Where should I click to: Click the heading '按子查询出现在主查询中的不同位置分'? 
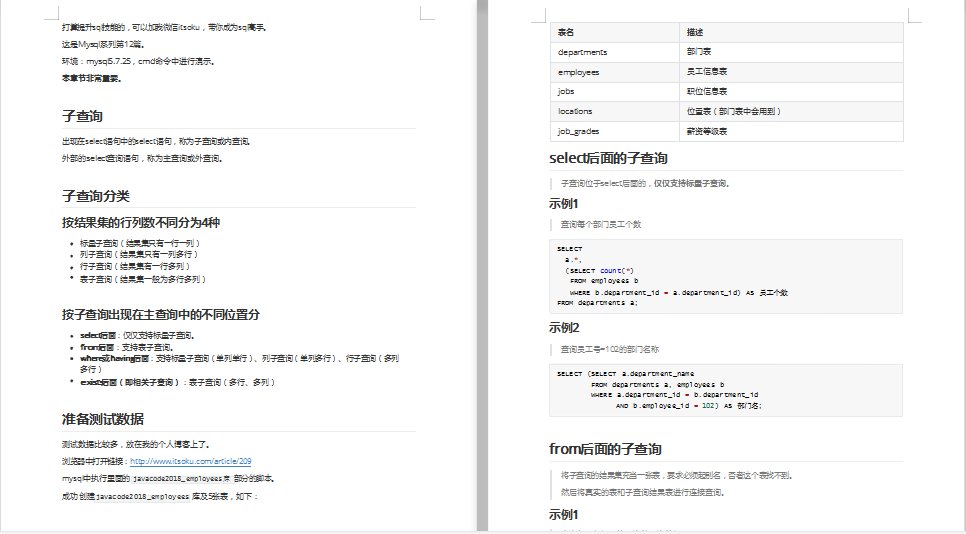(x=160, y=314)
